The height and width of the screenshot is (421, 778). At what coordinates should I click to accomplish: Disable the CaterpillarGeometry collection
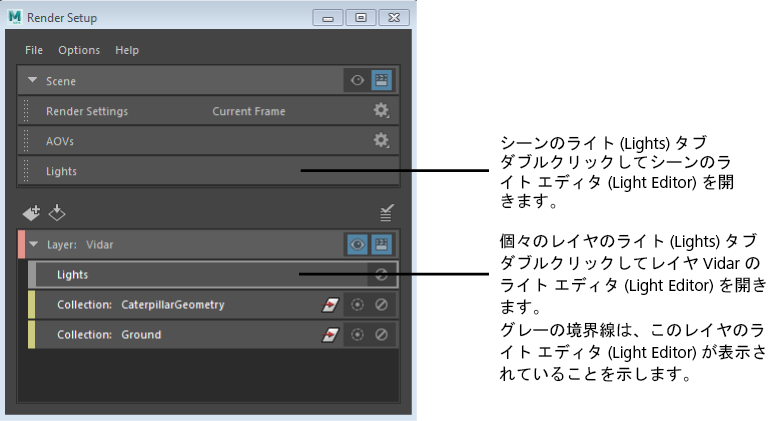click(x=381, y=305)
